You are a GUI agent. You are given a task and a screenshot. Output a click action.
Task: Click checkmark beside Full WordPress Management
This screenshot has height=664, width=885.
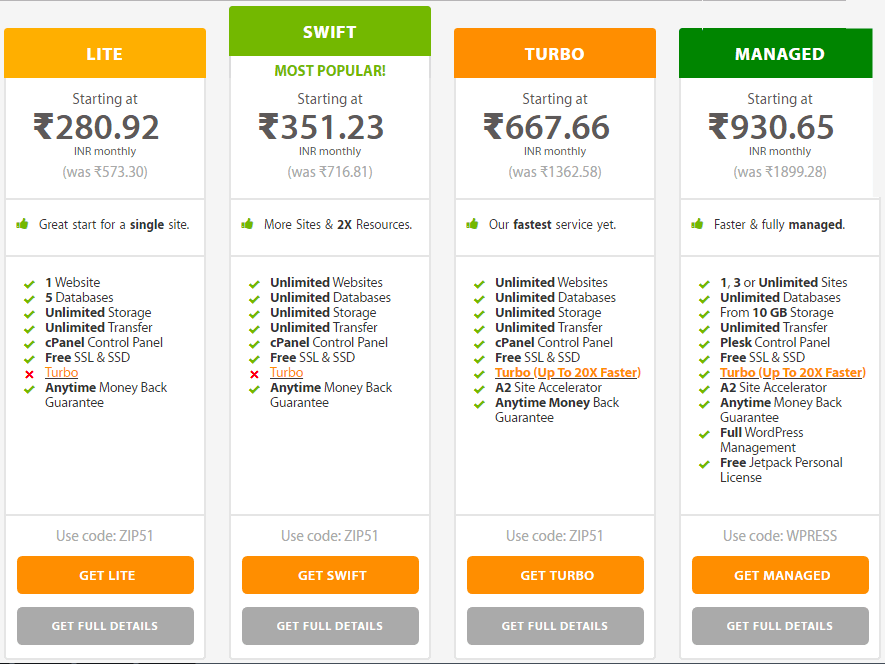[x=705, y=434]
